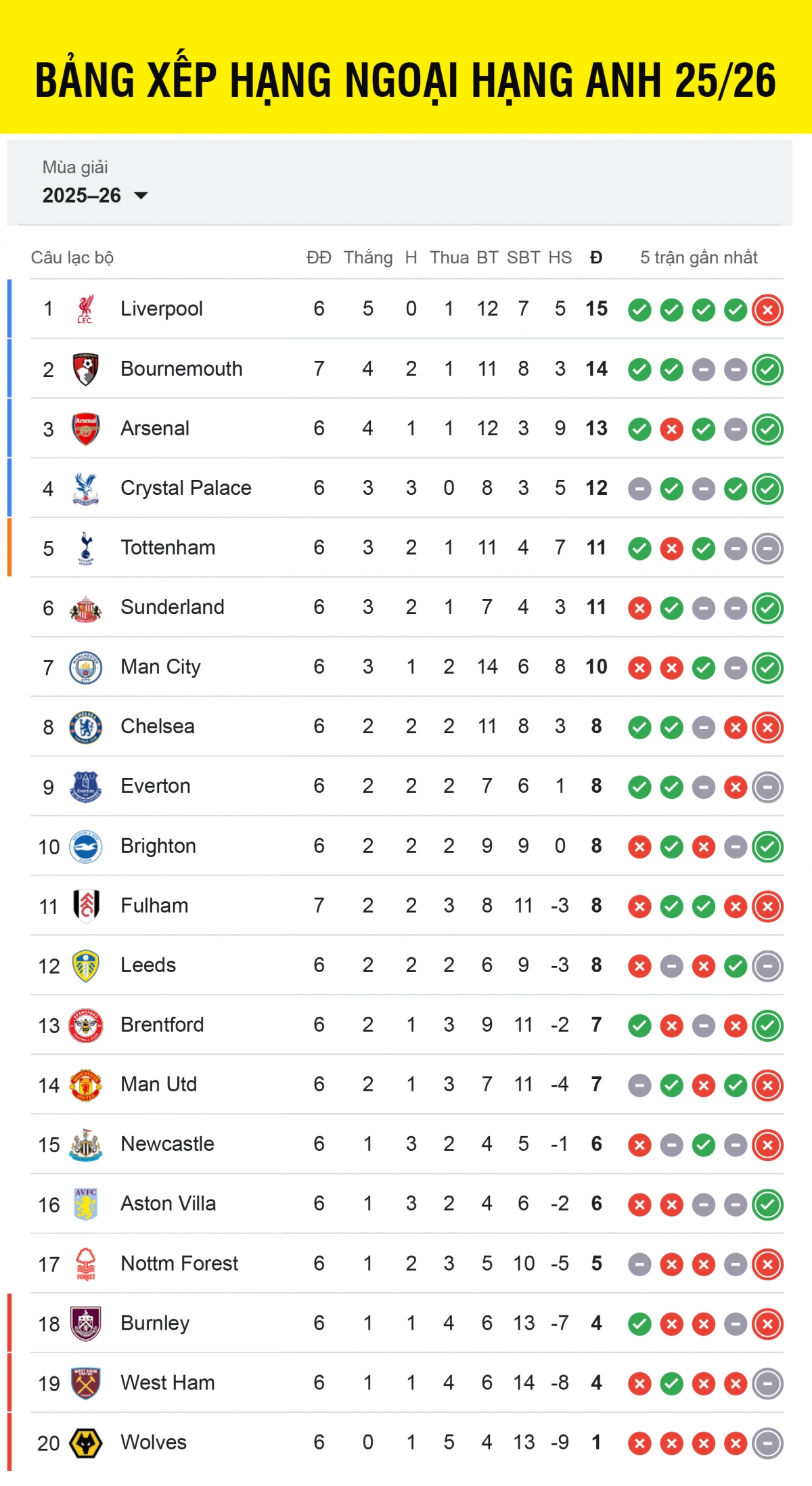The height and width of the screenshot is (1486, 812).
Task: Click the Wolves club logo
Action: [x=85, y=1443]
